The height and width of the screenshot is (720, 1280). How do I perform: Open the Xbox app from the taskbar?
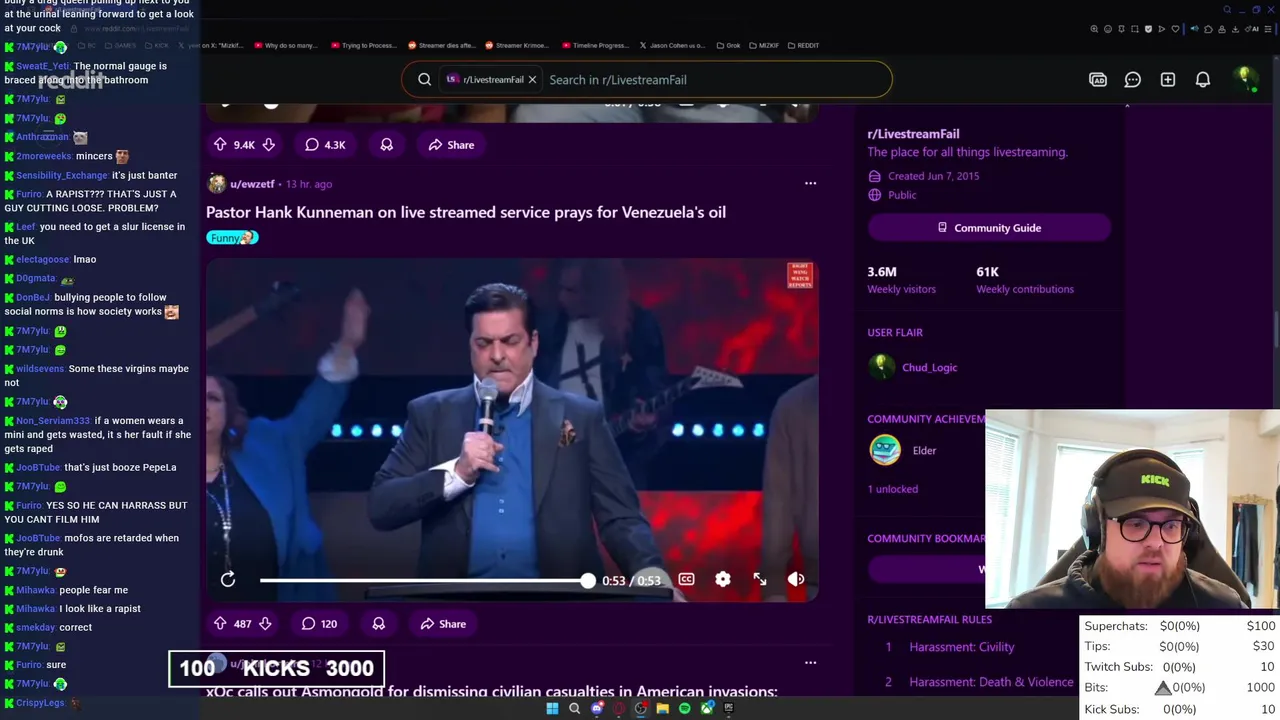[707, 708]
